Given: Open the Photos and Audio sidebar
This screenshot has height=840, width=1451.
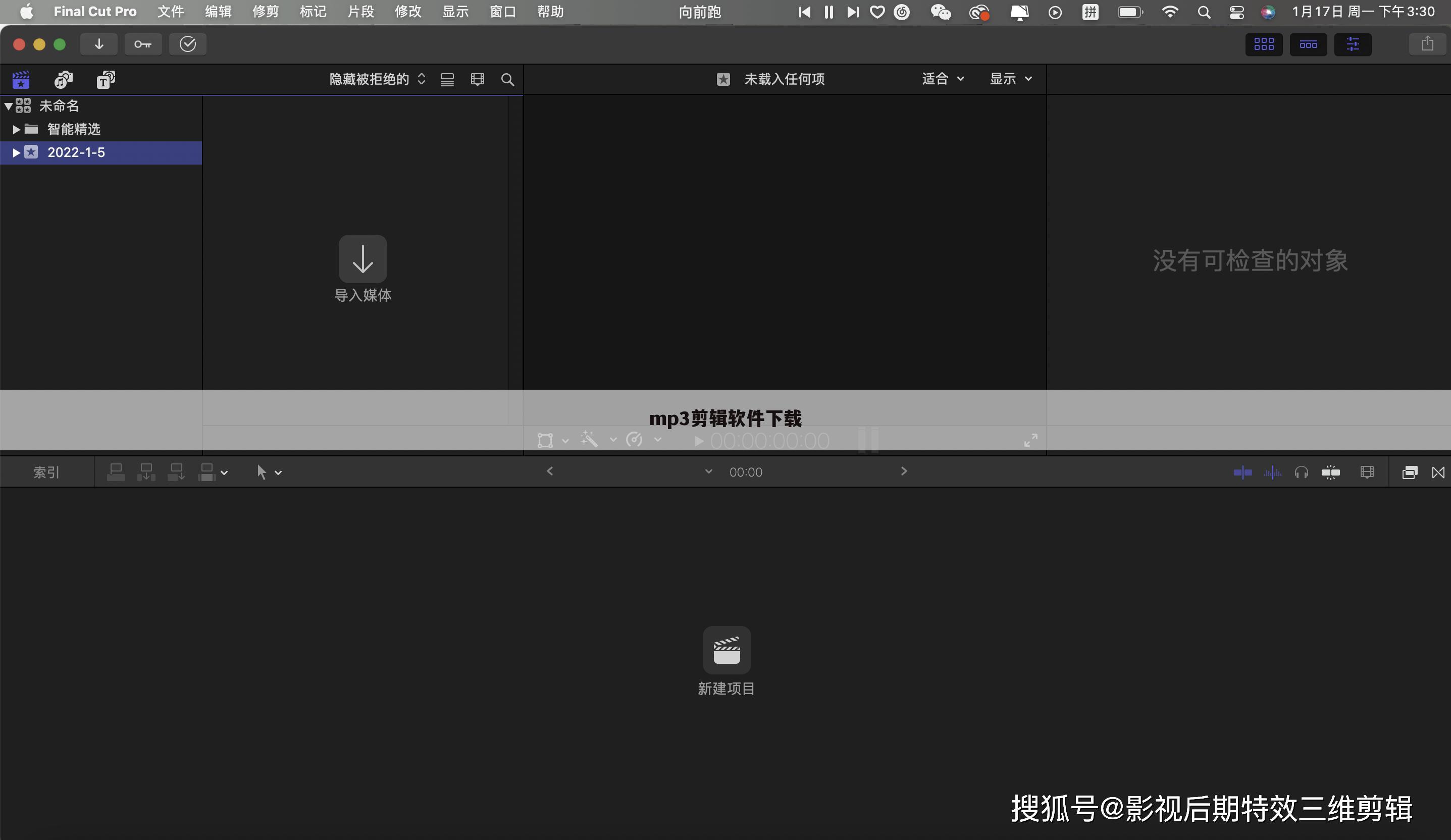Looking at the screenshot, I should tap(63, 79).
